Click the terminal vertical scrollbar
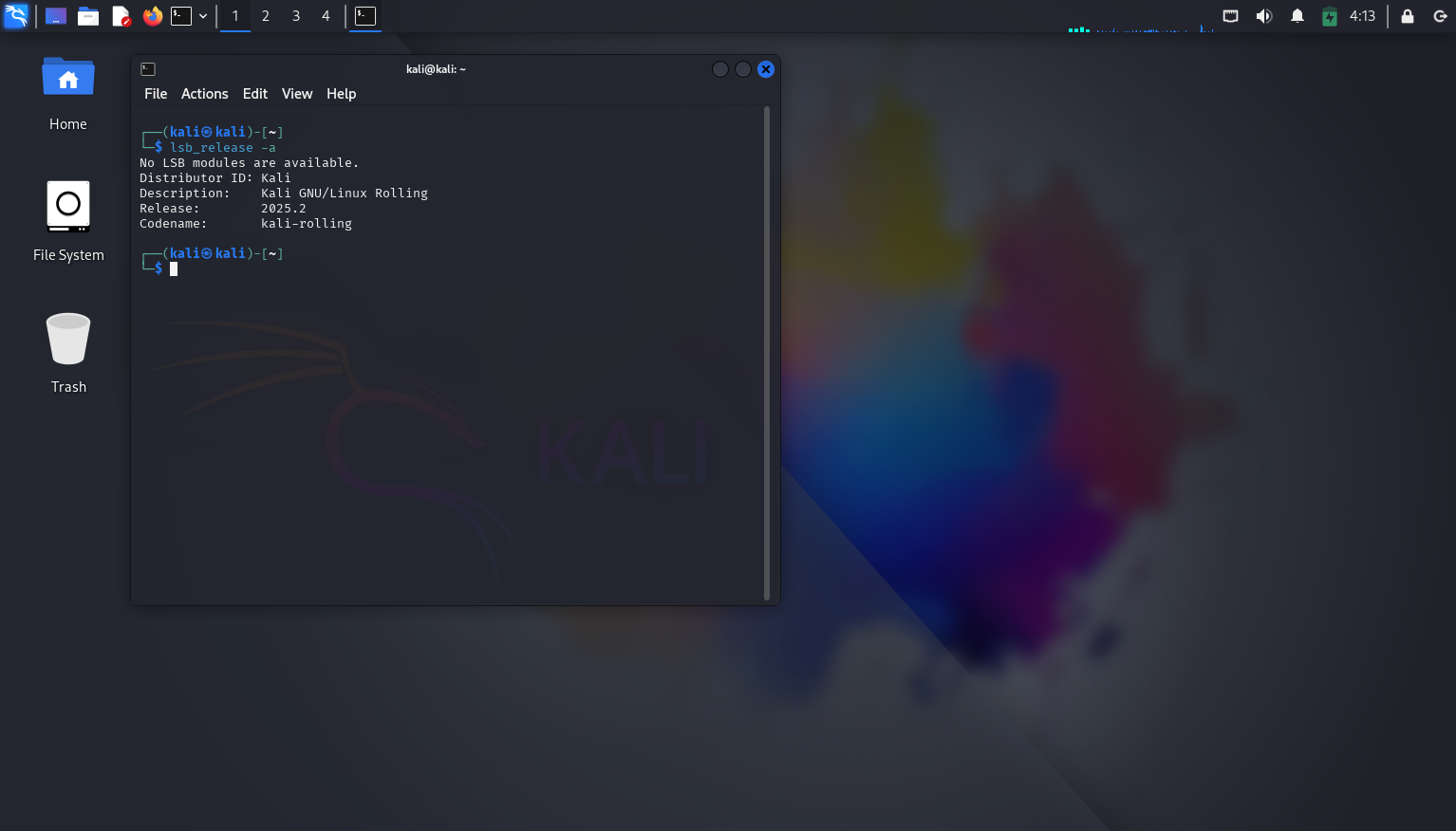 click(x=767, y=353)
